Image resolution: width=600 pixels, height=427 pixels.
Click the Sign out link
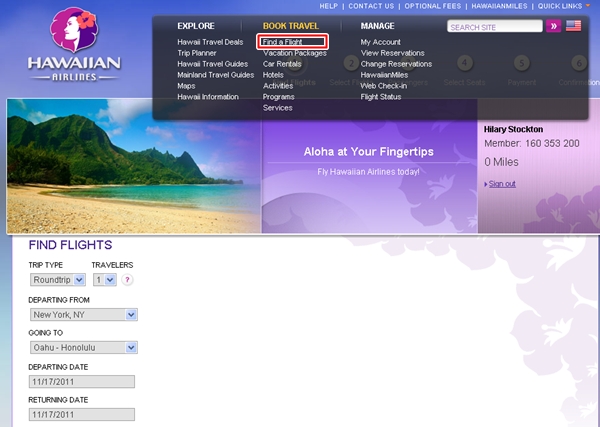pyautogui.click(x=502, y=184)
